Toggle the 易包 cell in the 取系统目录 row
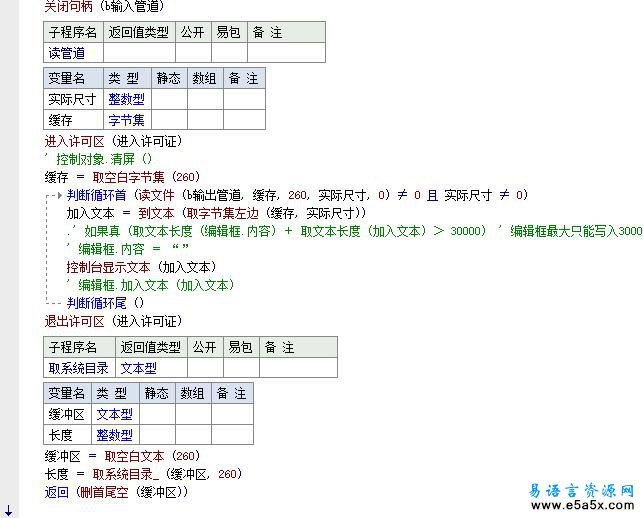 coord(241,368)
